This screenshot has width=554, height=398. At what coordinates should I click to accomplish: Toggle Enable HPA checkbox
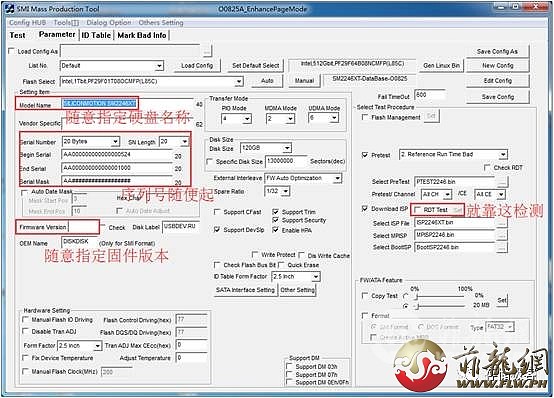pos(275,230)
